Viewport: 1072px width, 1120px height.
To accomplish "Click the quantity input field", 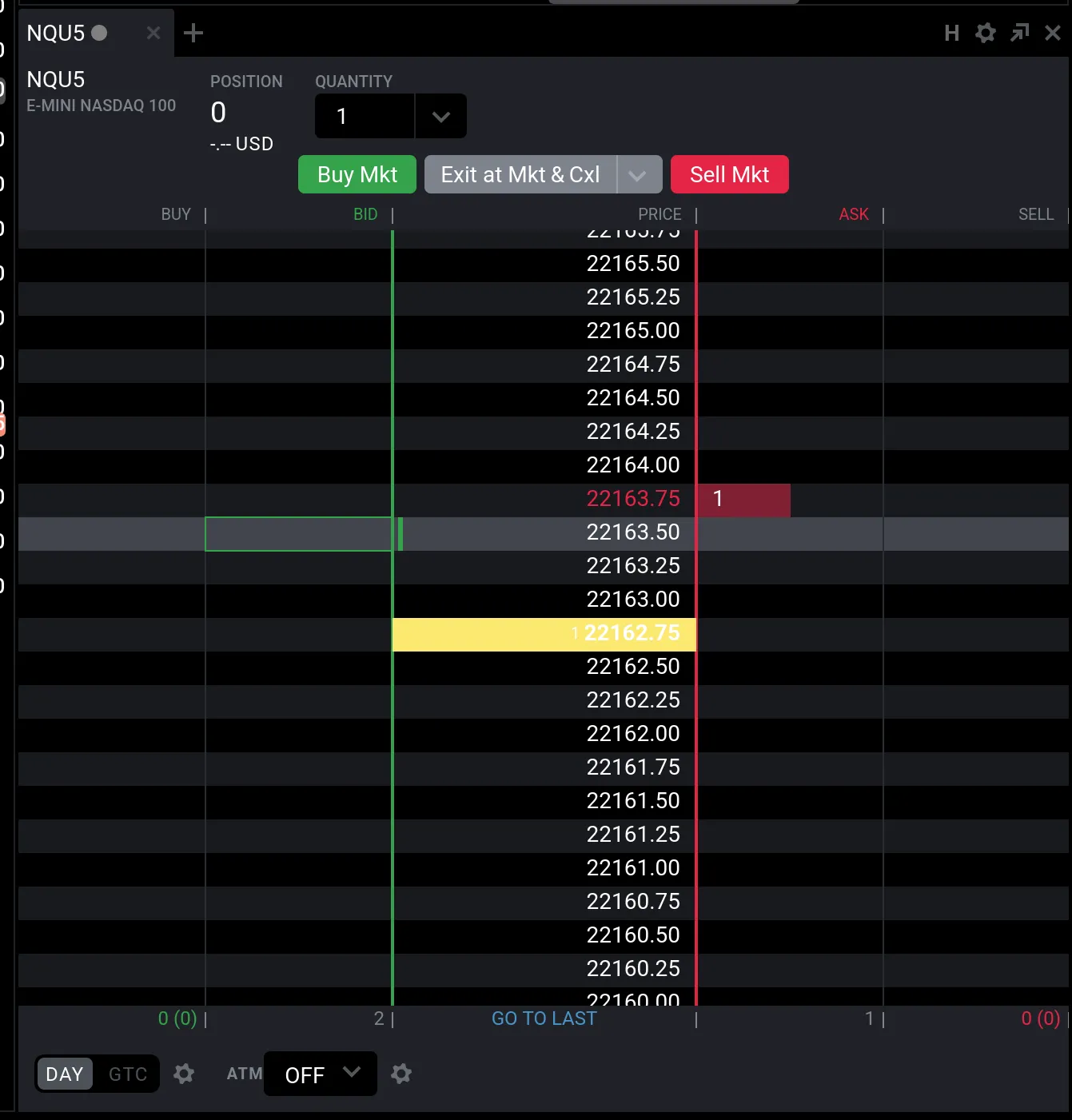I will pos(364,116).
